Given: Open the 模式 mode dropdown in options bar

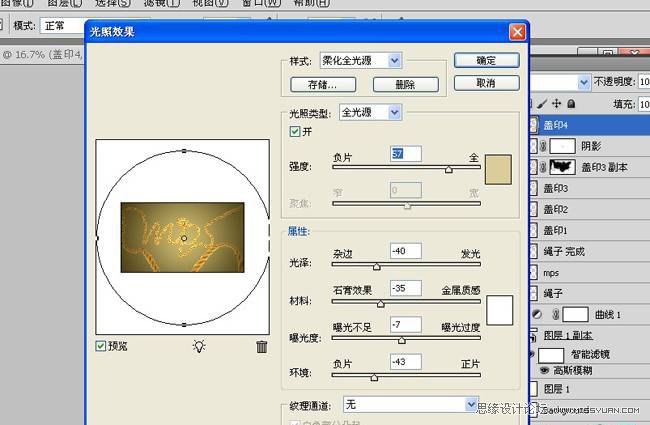Looking at the screenshot, I should coord(64,26).
